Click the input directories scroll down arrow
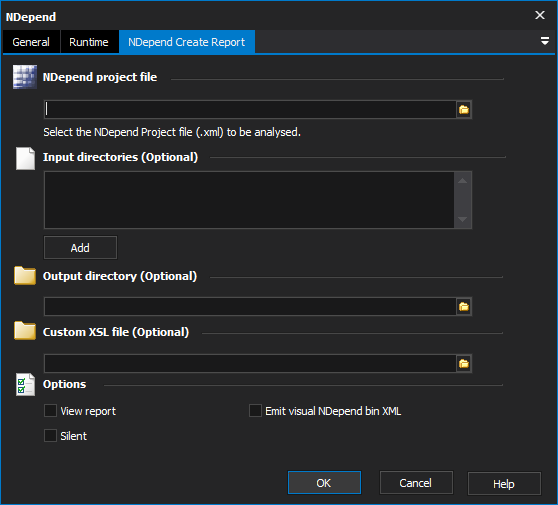Viewport: 558px width, 505px height. (463, 219)
